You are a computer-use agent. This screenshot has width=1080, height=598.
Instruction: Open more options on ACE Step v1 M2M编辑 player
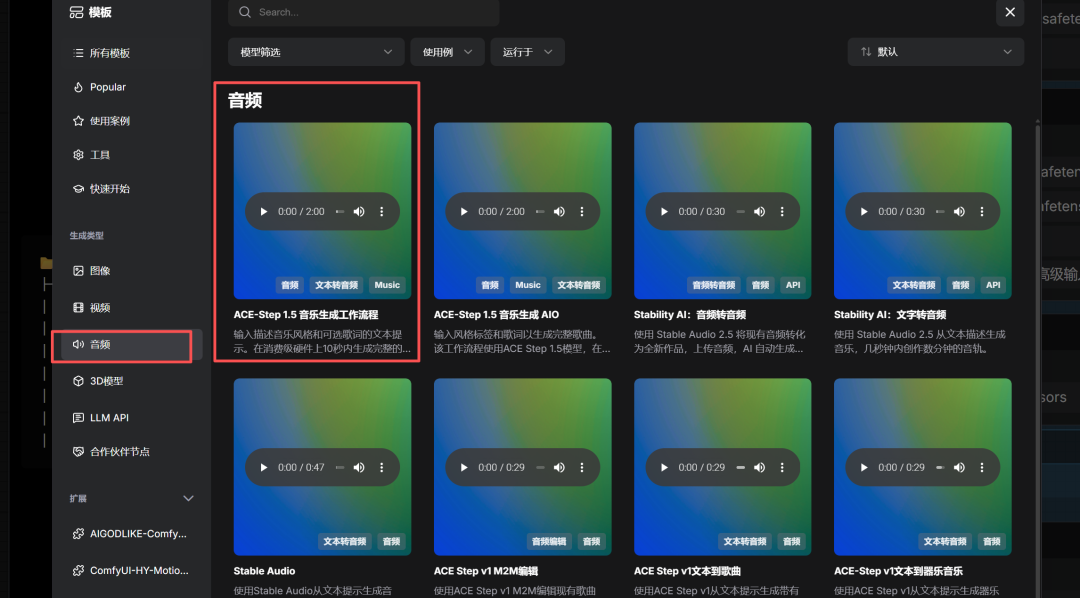coord(582,467)
